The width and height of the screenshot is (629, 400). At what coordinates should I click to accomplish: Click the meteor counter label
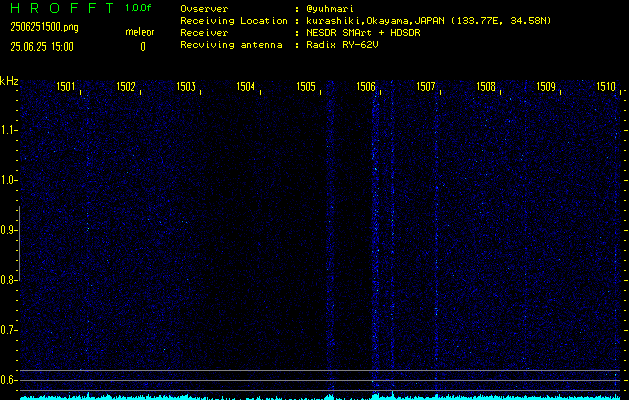point(140,32)
